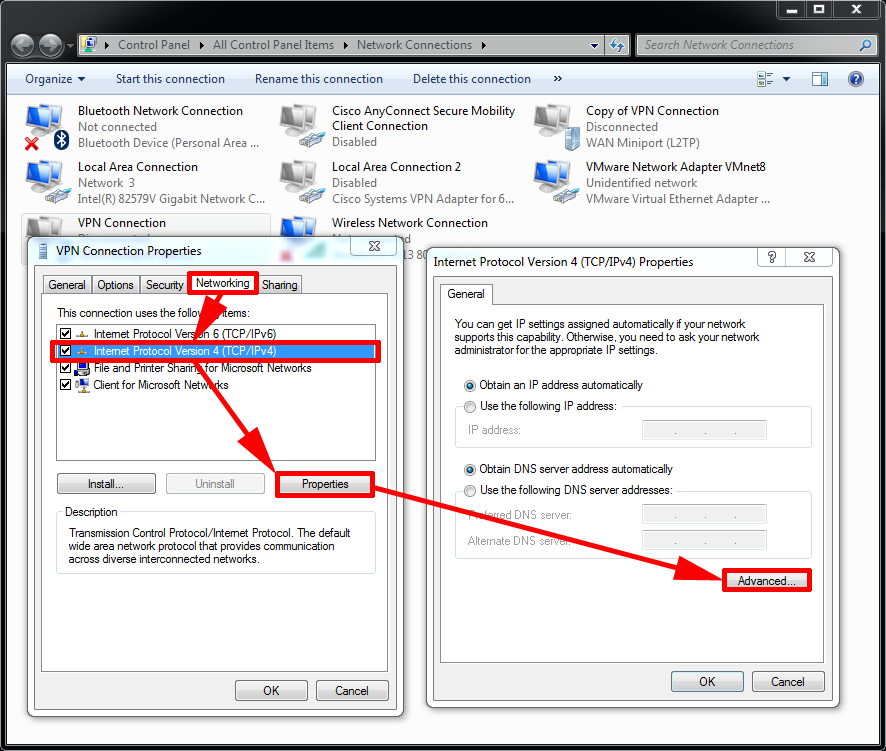The image size is (886, 751).
Task: Open the Organize dropdown menu
Action: [55, 79]
